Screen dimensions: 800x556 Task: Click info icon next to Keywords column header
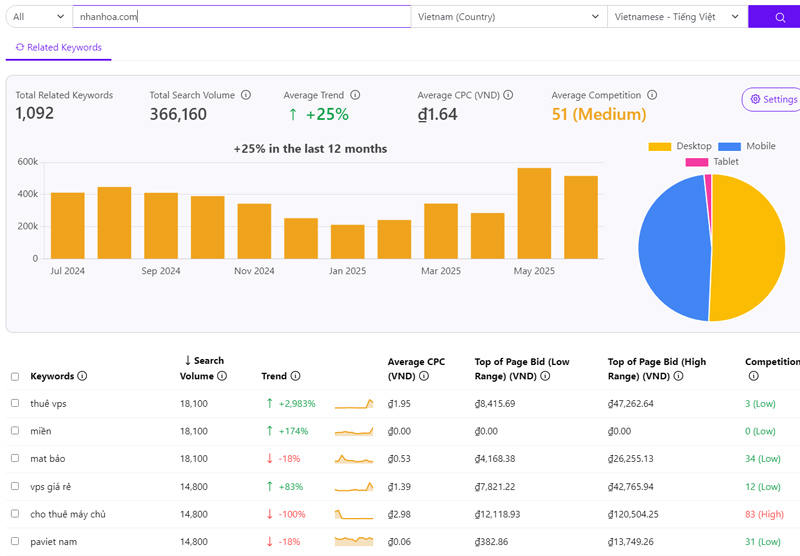click(82, 376)
